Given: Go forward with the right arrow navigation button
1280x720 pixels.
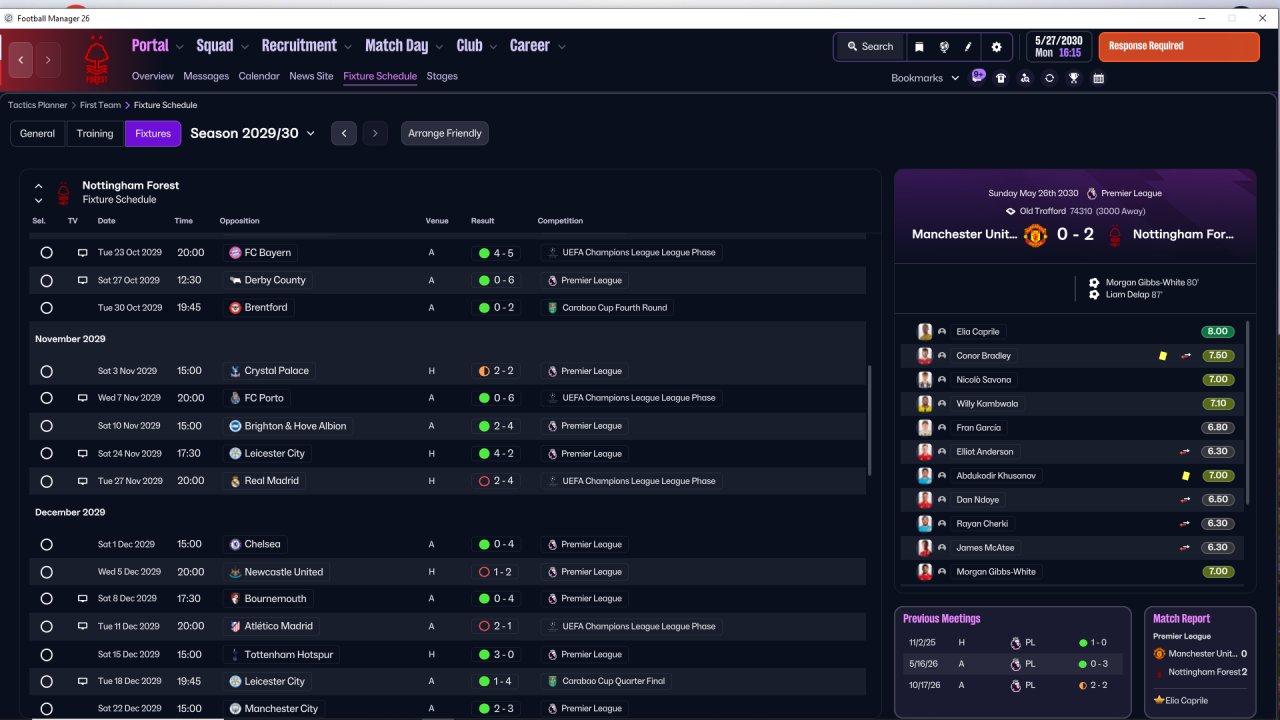Looking at the screenshot, I should point(47,60).
